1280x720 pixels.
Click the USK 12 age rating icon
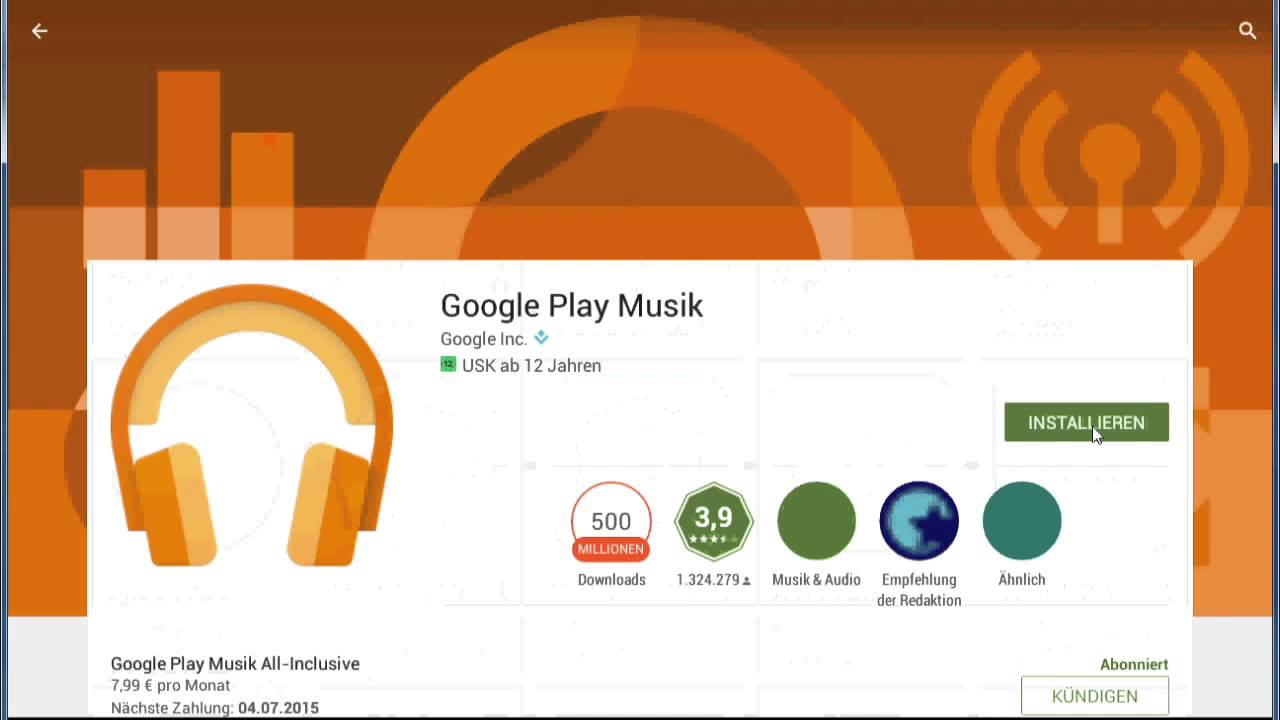pyautogui.click(x=448, y=365)
